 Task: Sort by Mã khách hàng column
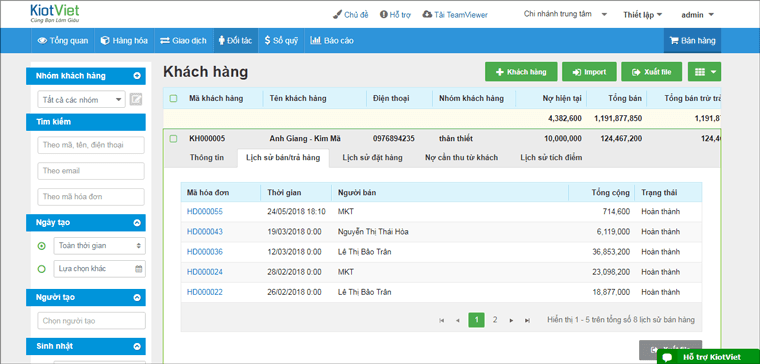(216, 98)
